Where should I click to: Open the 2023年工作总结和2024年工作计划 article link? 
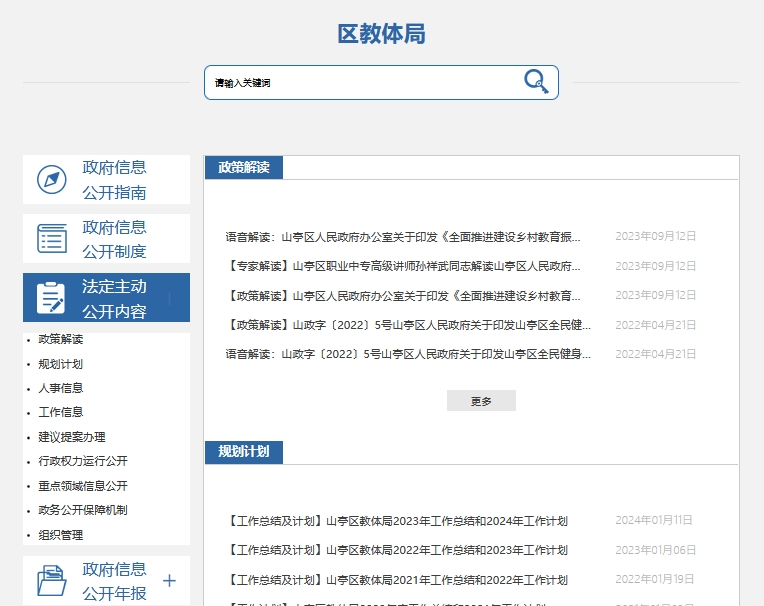pyautogui.click(x=397, y=521)
